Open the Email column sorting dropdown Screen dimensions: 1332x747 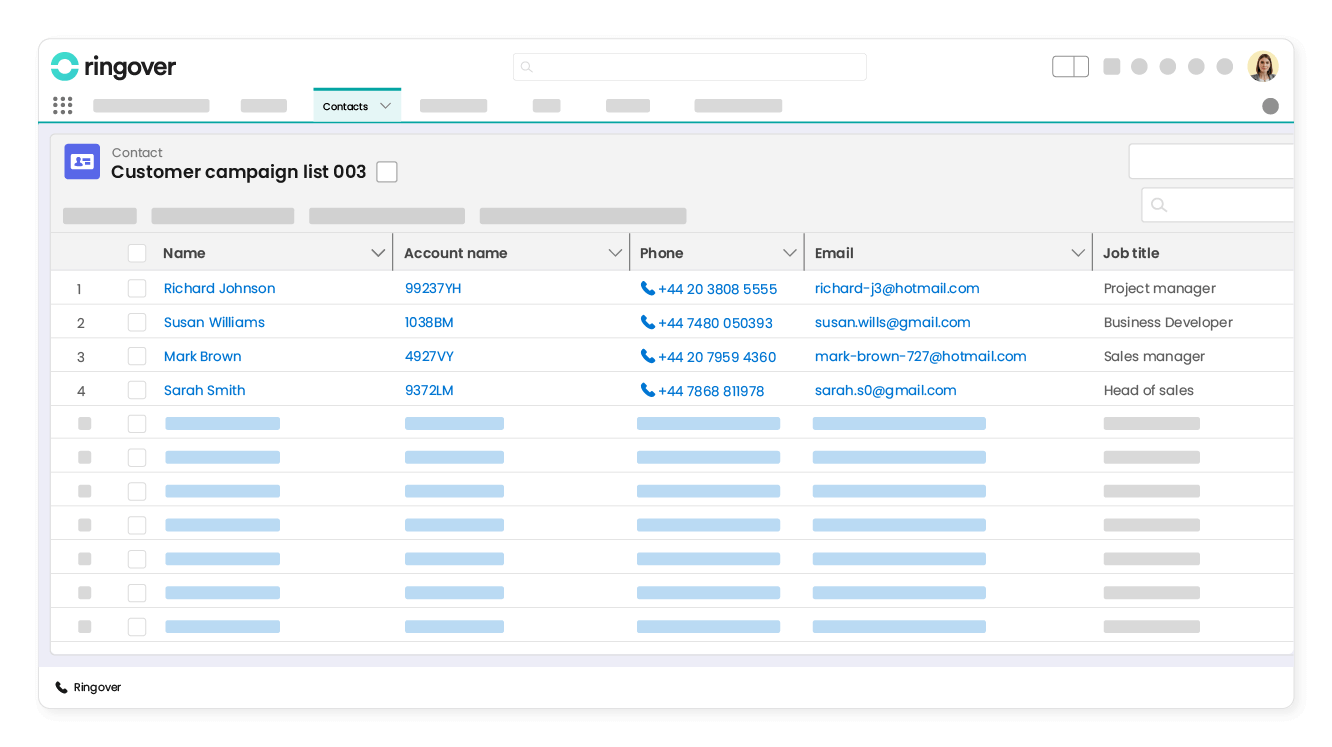[x=1078, y=252]
